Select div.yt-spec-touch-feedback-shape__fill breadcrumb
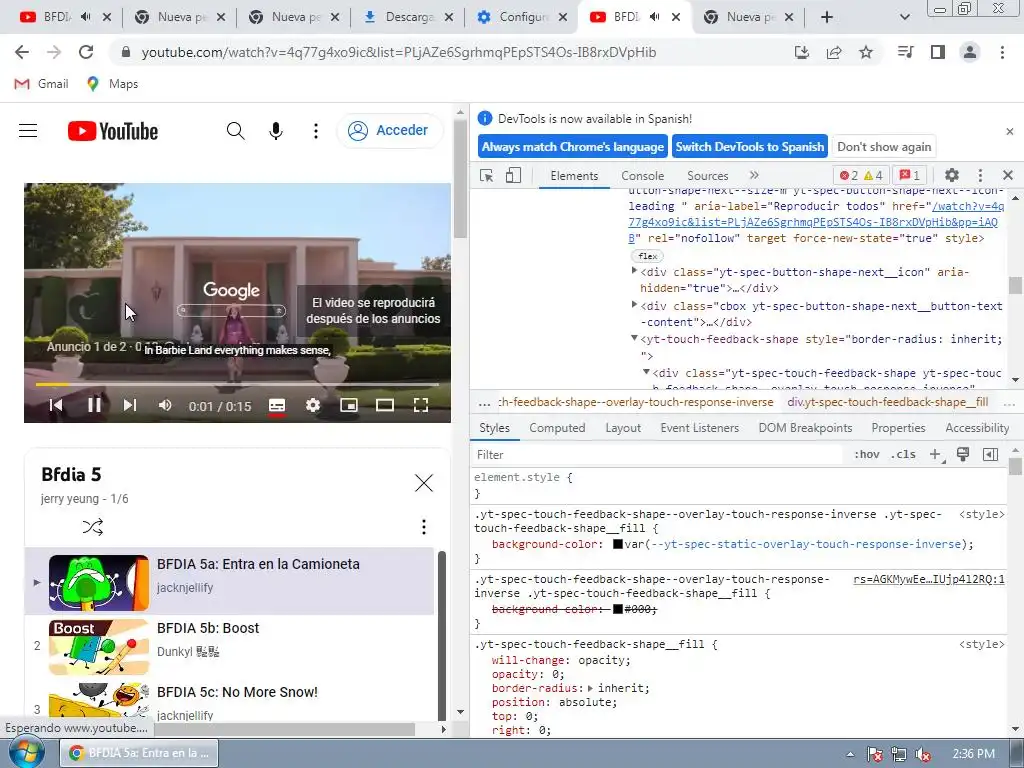 [x=888, y=402]
